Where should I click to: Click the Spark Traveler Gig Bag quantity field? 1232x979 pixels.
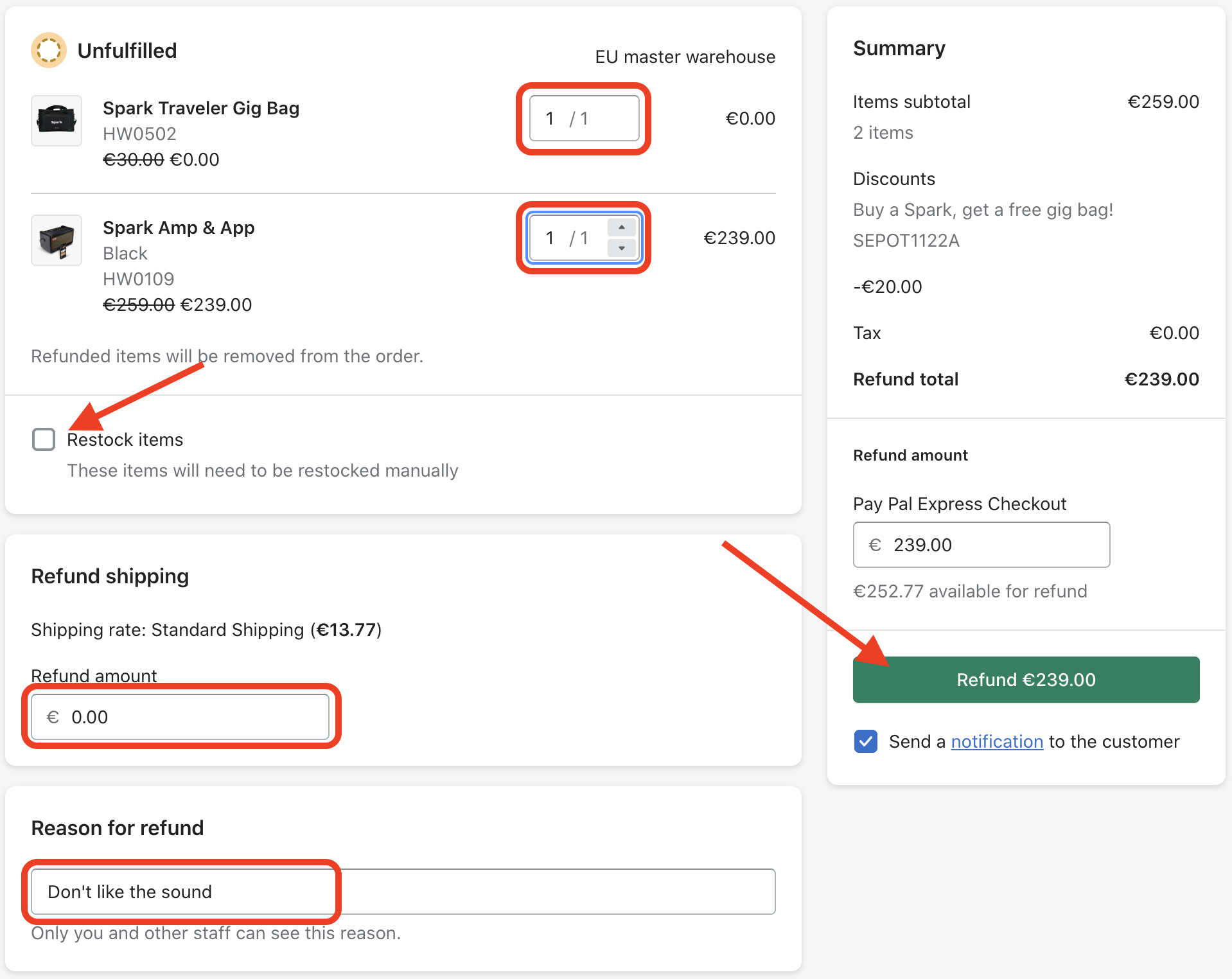(x=584, y=118)
